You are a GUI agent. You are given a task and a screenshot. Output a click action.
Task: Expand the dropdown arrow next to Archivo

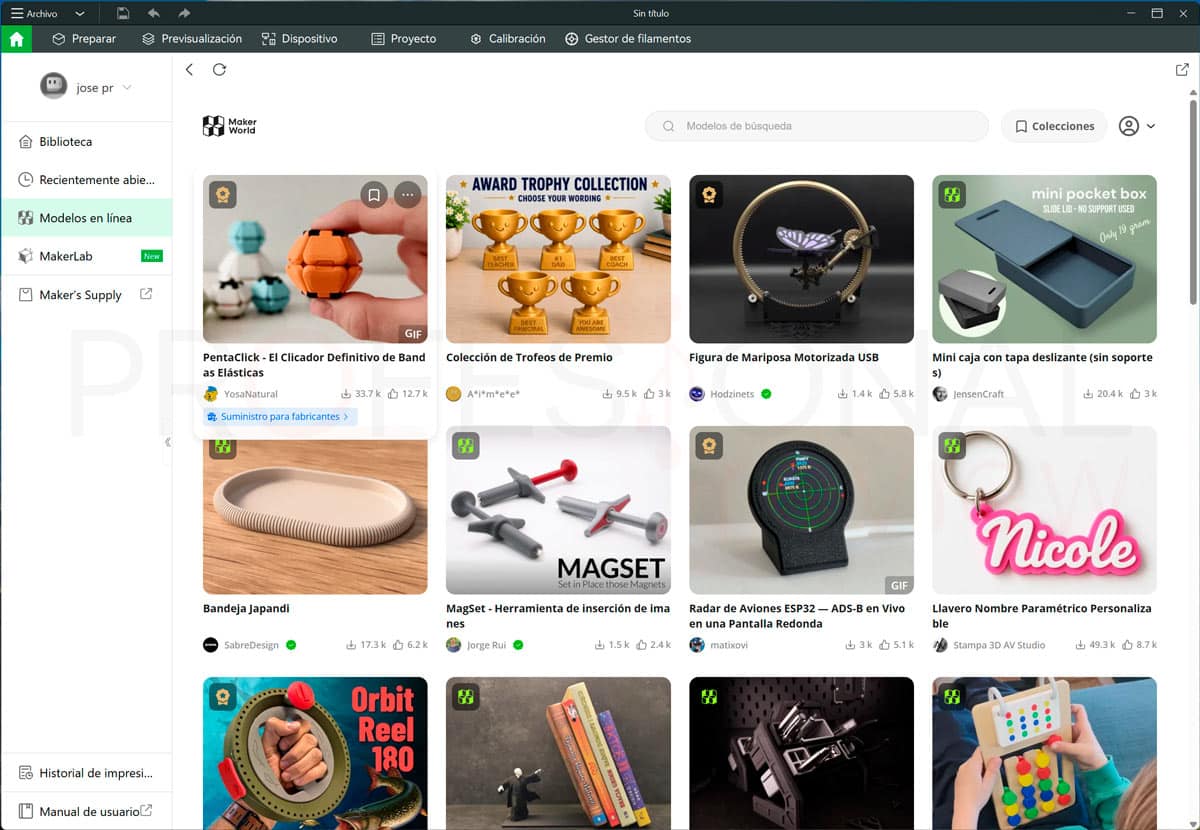click(80, 14)
